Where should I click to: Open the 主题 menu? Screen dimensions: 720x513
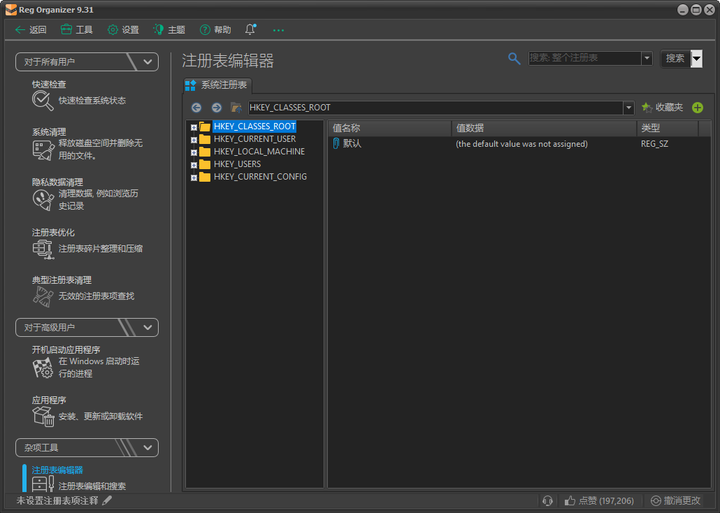(x=169, y=30)
